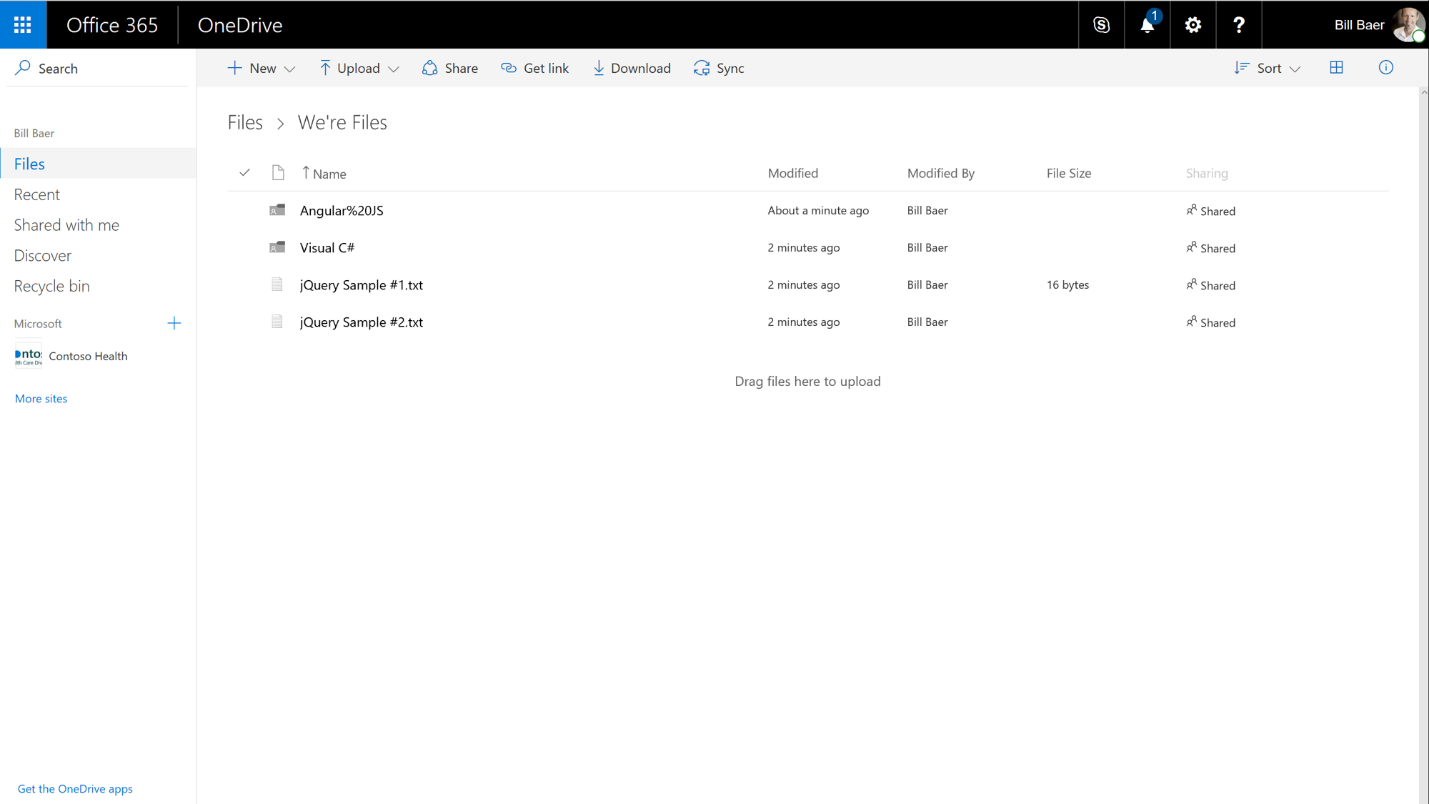Click shared icon on jQuery Sample #2.txt row
The width and height of the screenshot is (1429, 804).
tap(1191, 322)
